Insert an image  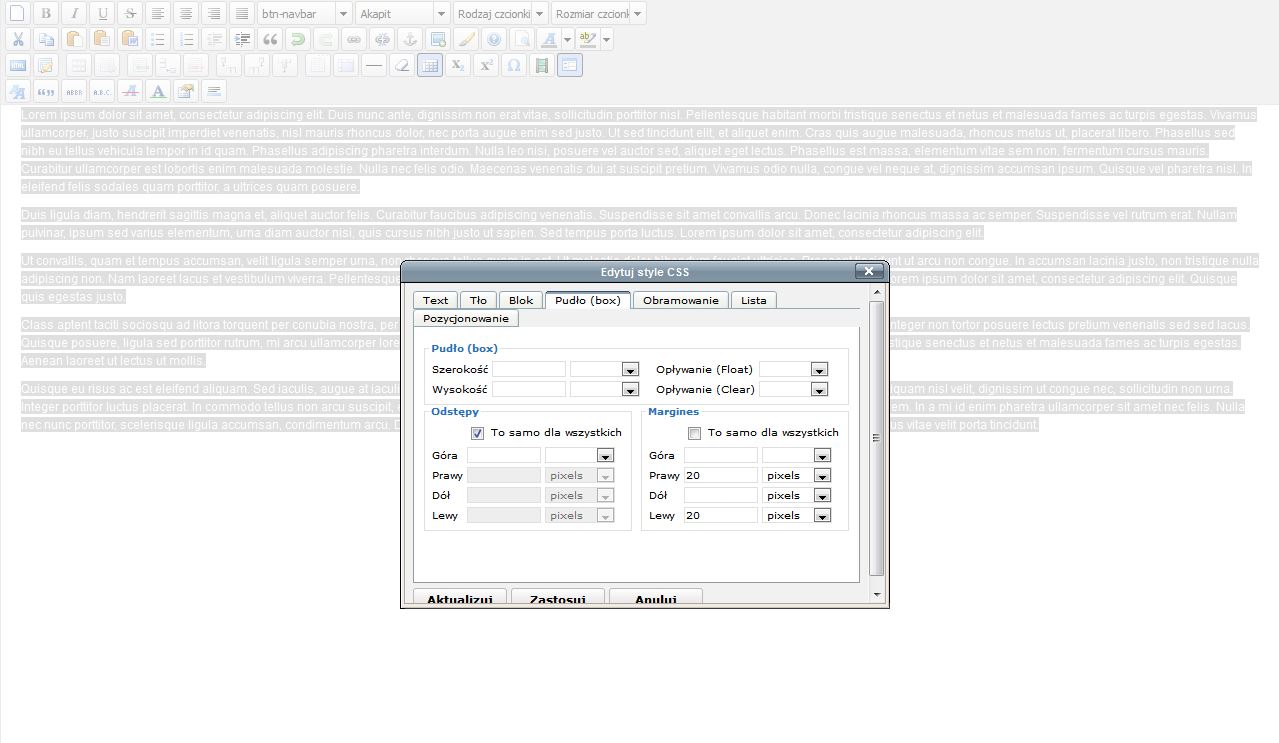pyautogui.click(x=437, y=39)
